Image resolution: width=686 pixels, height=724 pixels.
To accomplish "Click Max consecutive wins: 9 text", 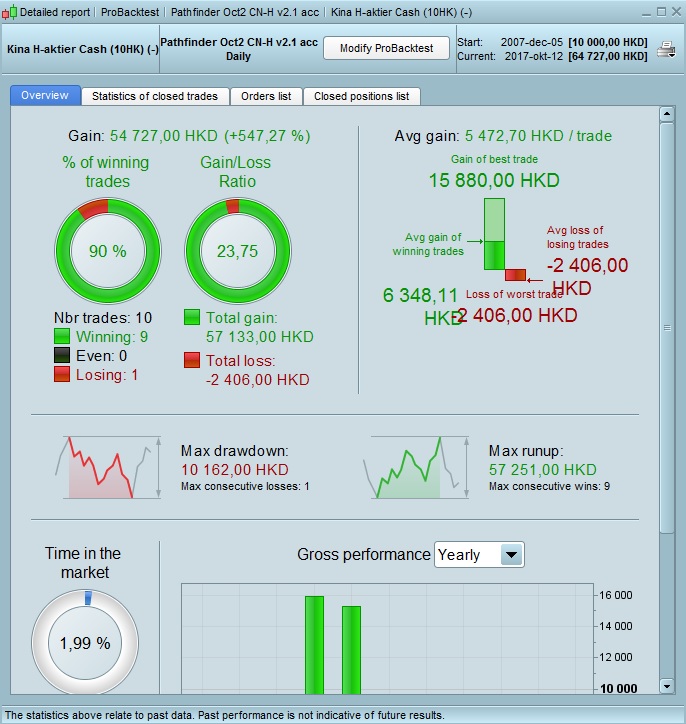I will [x=549, y=486].
